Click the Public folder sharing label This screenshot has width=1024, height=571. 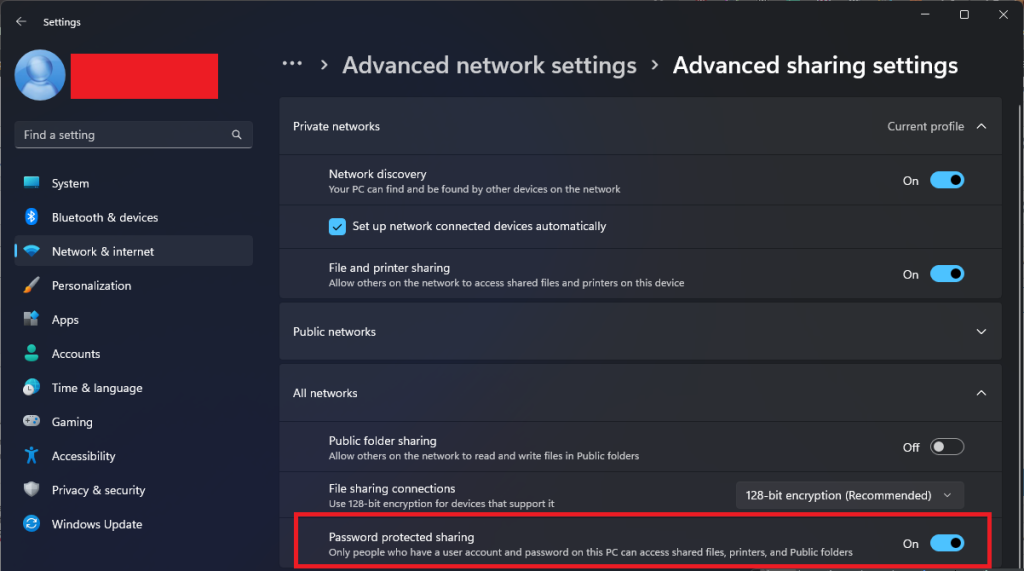pos(383,440)
